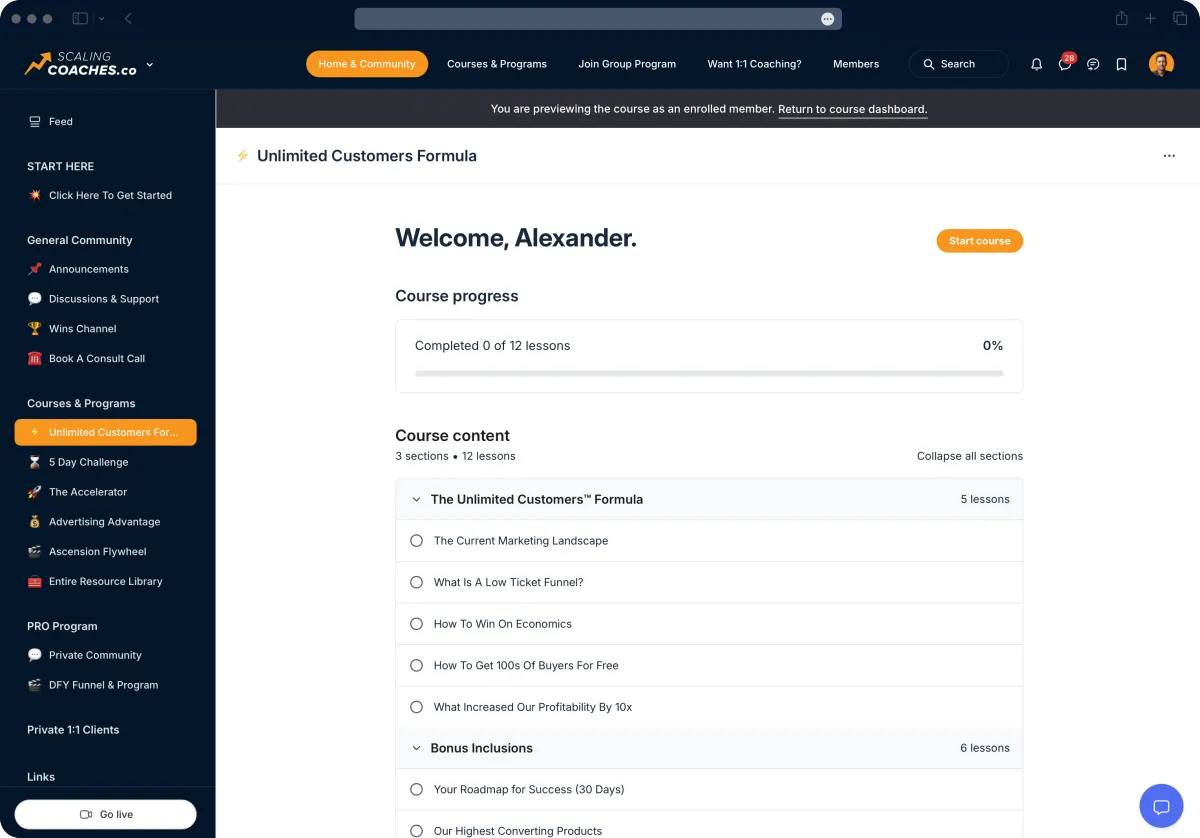Click the speech bubble icon beside Private Community
Viewport: 1200px width, 838px height.
pos(35,655)
